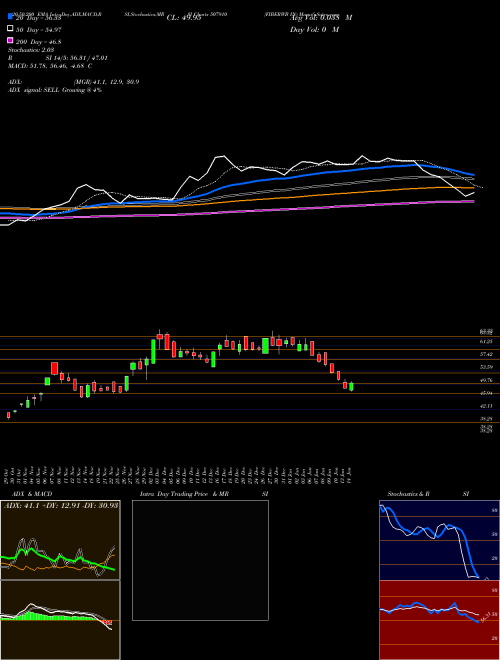Click the last green candlestick on the chart

point(351,386)
